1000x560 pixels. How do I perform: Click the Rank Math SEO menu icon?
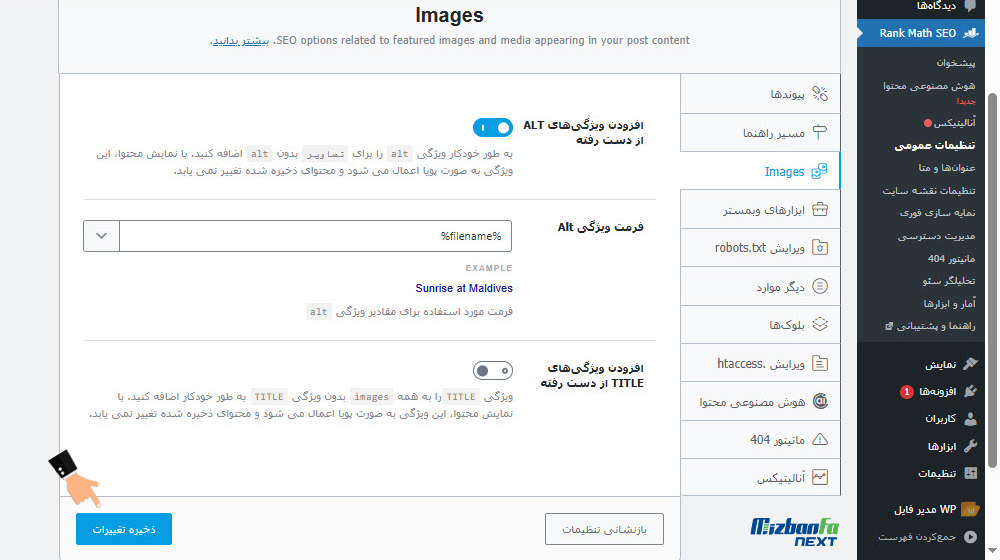click(971, 33)
